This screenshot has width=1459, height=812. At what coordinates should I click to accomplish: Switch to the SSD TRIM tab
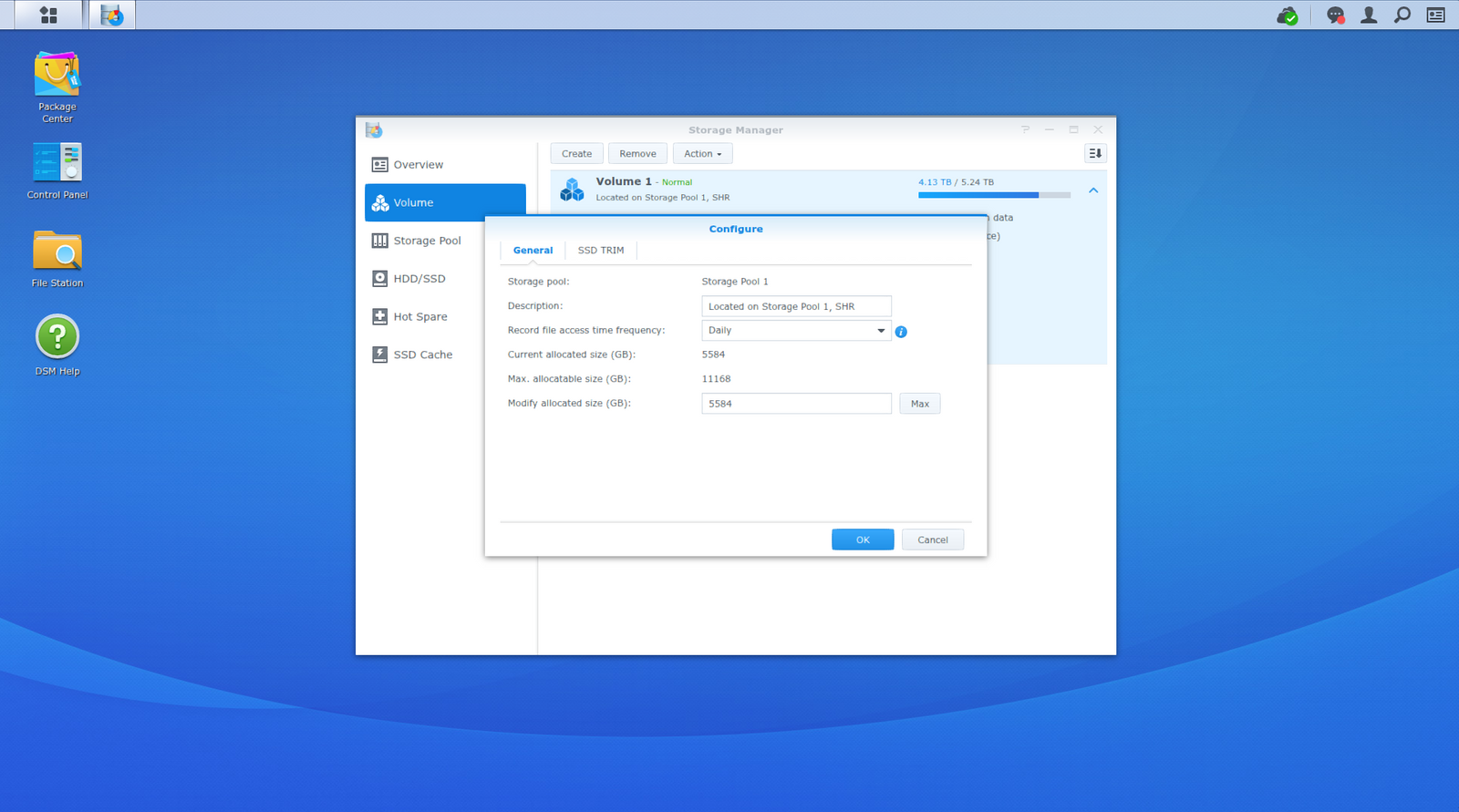(601, 251)
